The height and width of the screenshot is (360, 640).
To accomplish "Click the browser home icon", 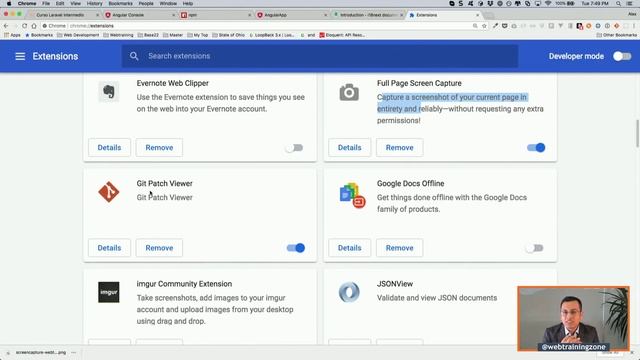I will point(34,26).
